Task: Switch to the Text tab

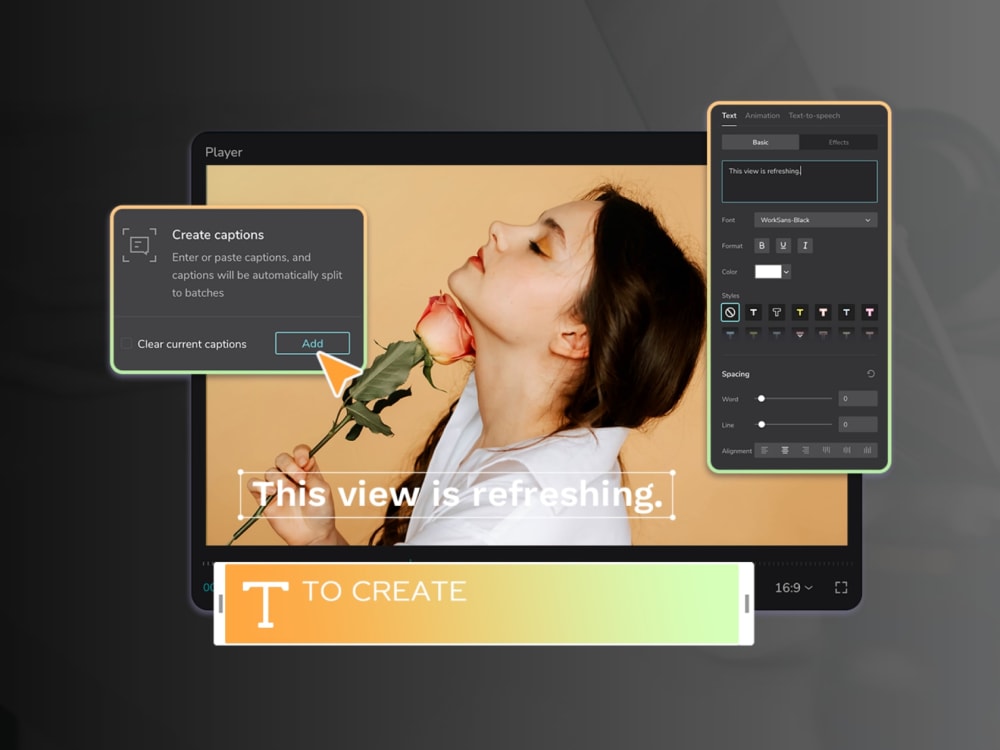Action: 729,116
